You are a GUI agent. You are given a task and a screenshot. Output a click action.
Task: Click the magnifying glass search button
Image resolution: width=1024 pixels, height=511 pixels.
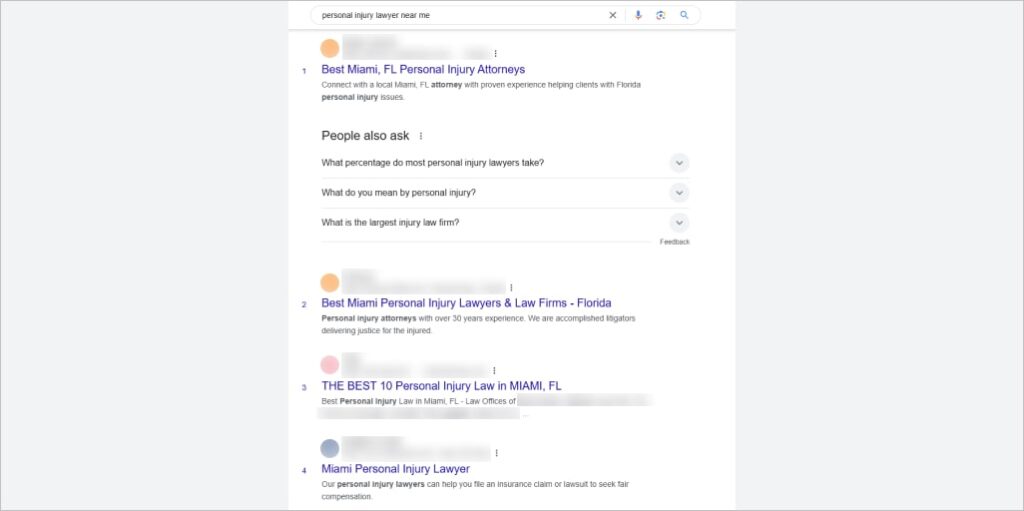click(x=684, y=15)
